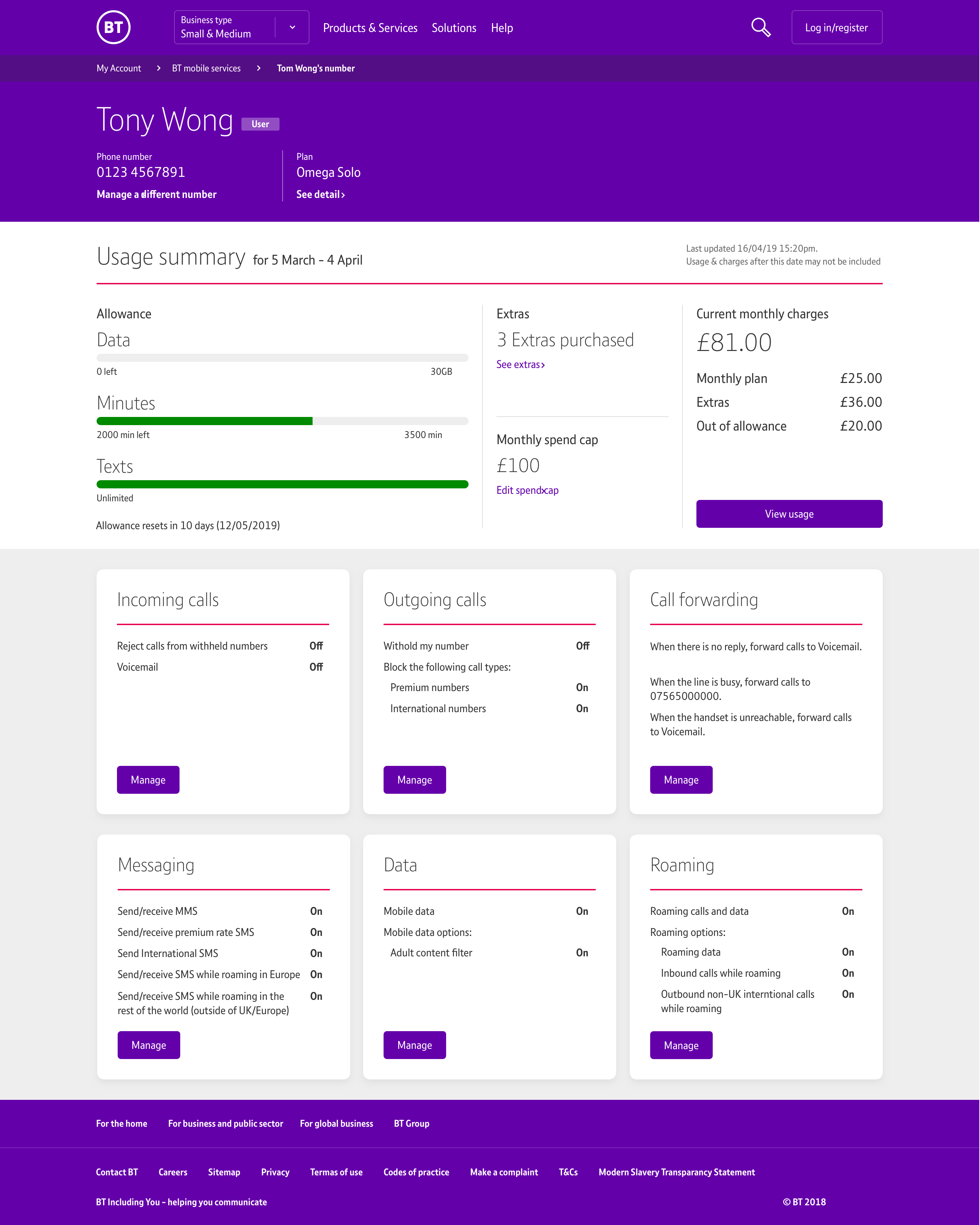Click the View usage button

789,514
